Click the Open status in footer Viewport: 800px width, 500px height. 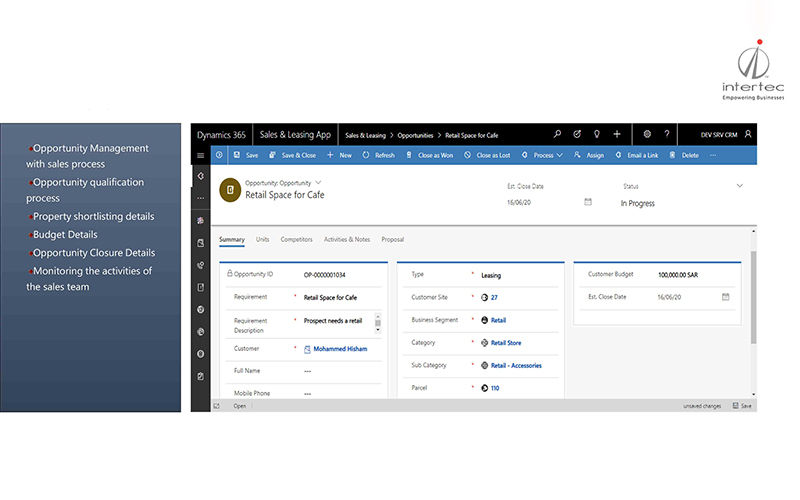(239, 406)
